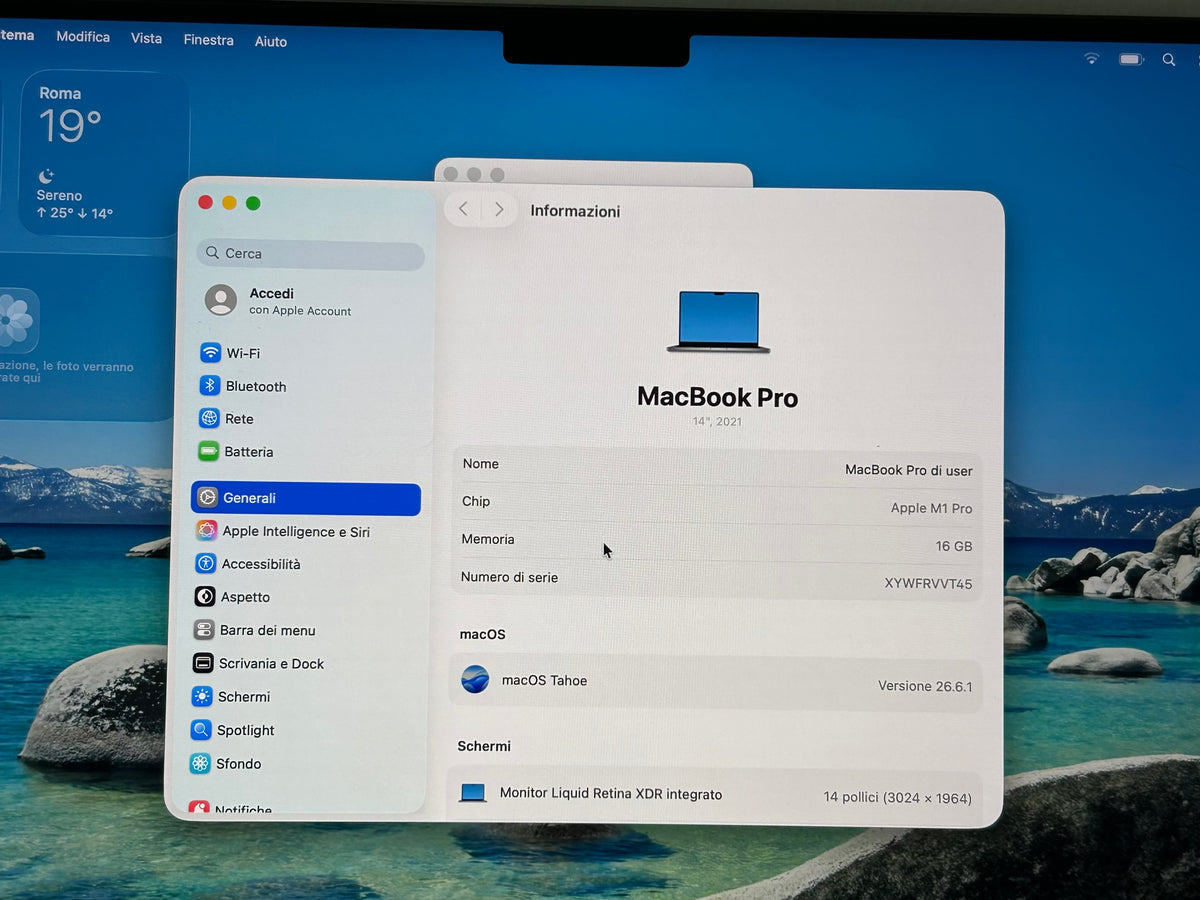Click the Aspetto appearance icon

tap(205, 597)
